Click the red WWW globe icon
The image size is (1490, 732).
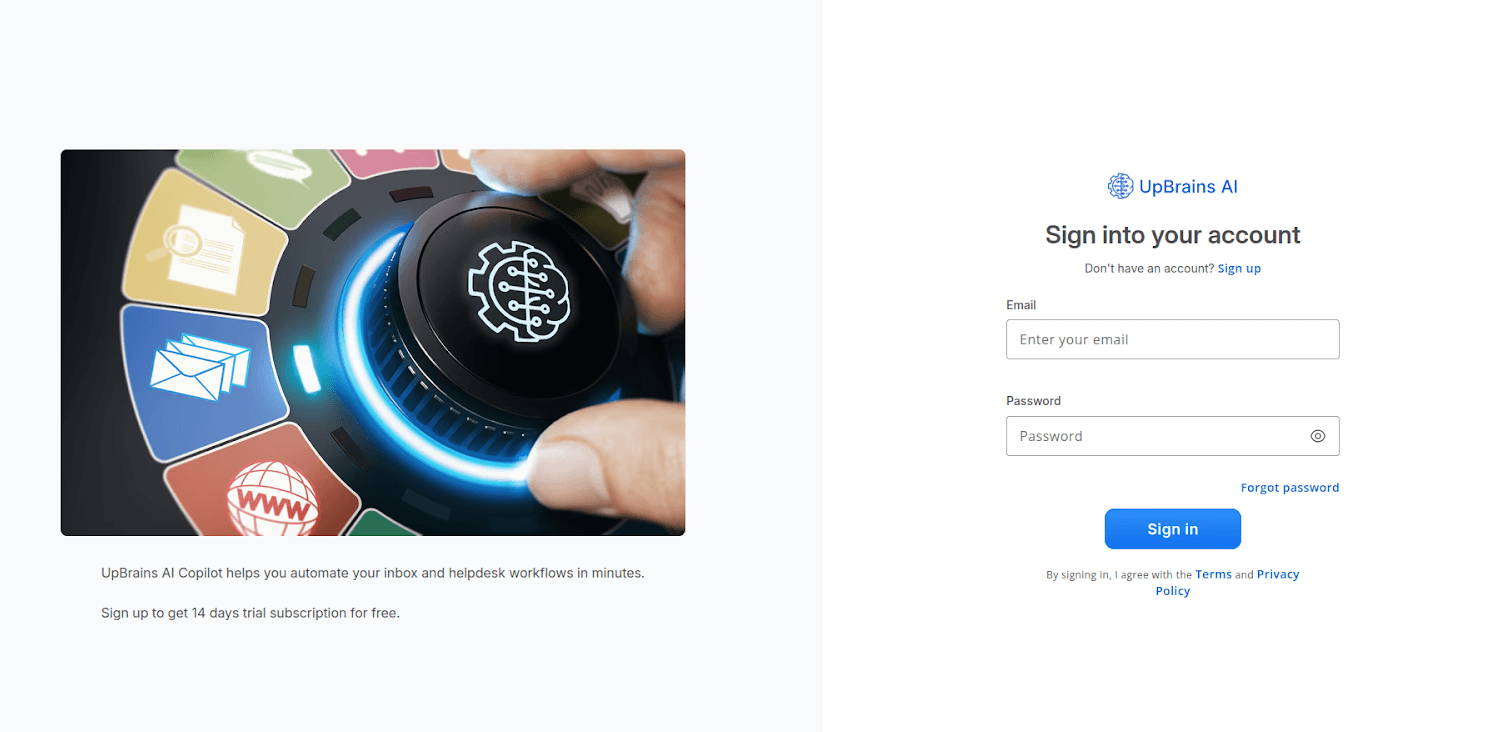[x=270, y=498]
